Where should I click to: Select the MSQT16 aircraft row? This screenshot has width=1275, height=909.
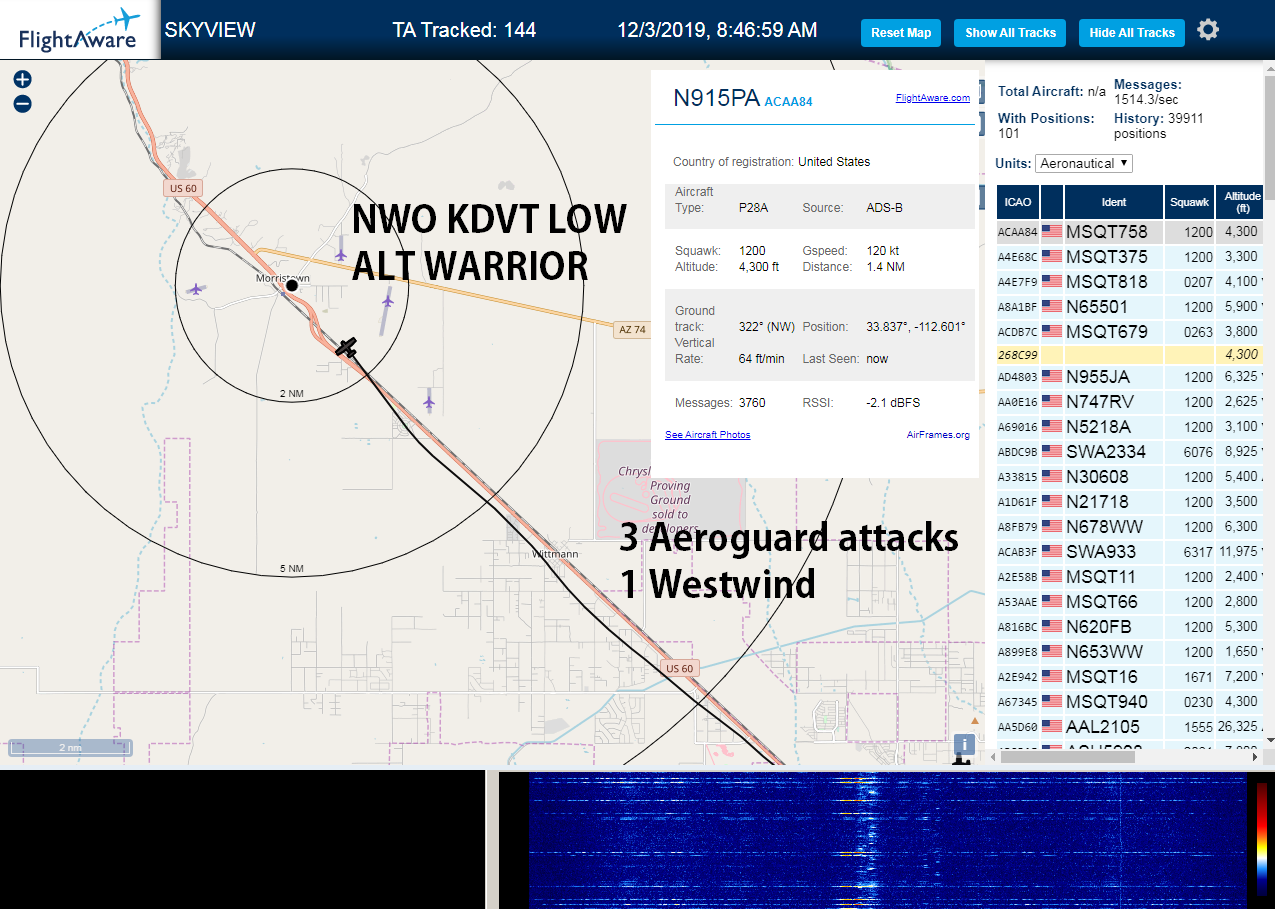click(1131, 677)
